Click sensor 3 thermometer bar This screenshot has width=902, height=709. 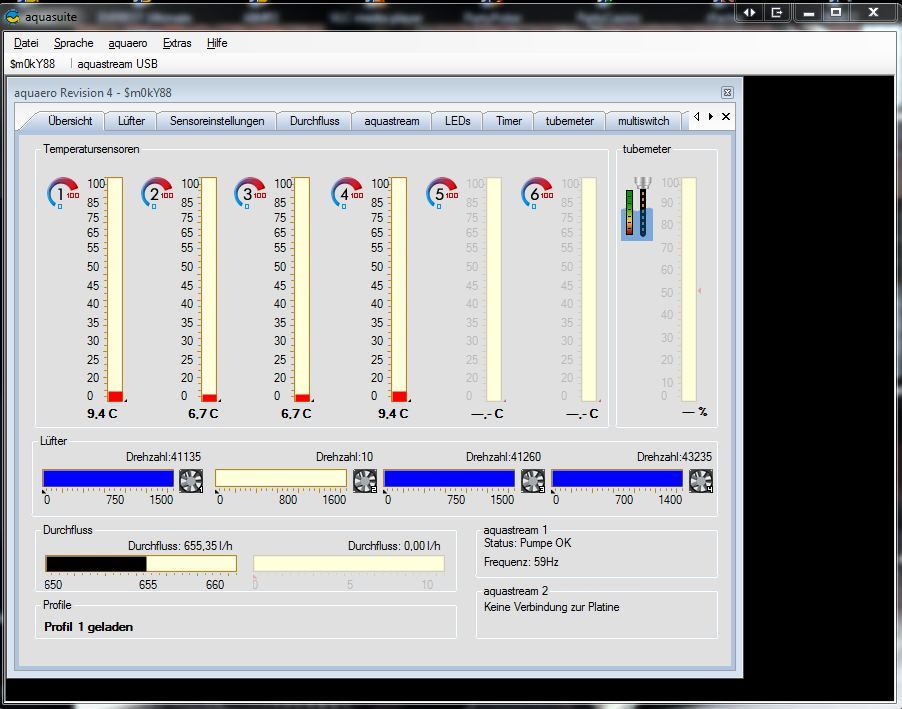[x=302, y=289]
